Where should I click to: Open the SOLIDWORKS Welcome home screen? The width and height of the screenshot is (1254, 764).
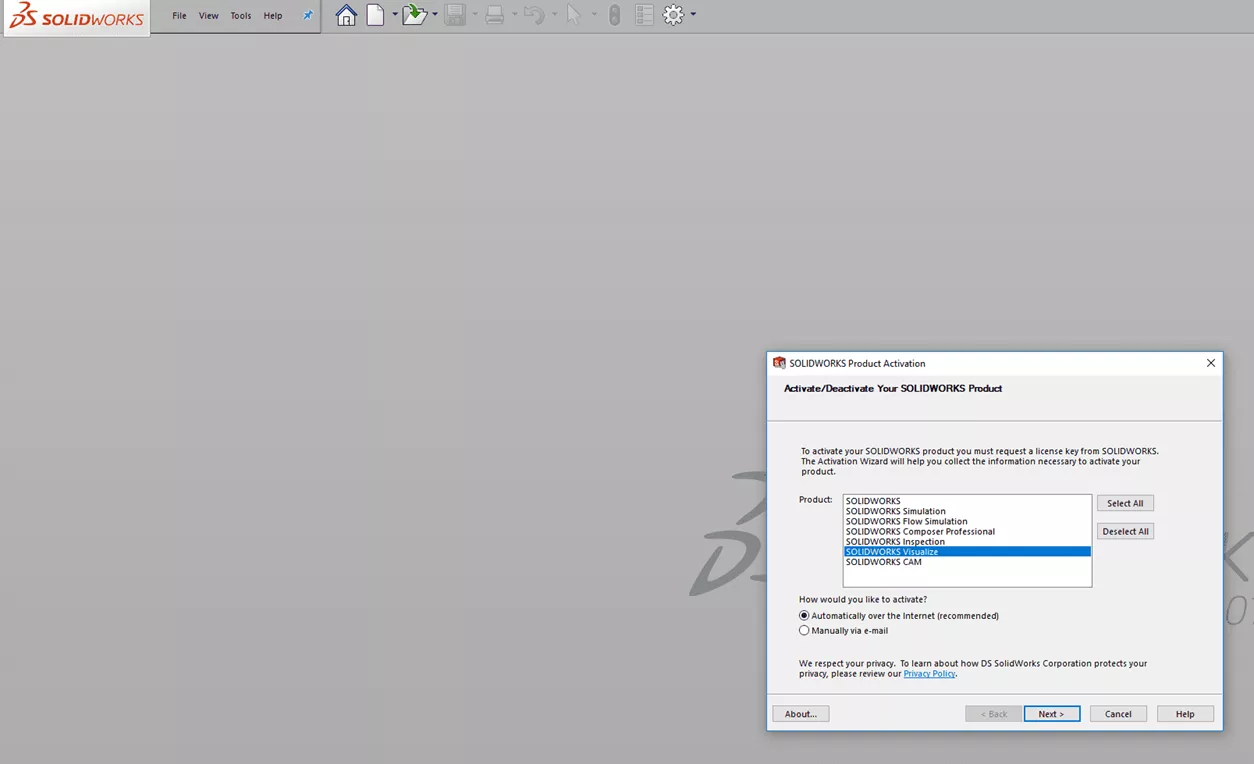click(345, 14)
